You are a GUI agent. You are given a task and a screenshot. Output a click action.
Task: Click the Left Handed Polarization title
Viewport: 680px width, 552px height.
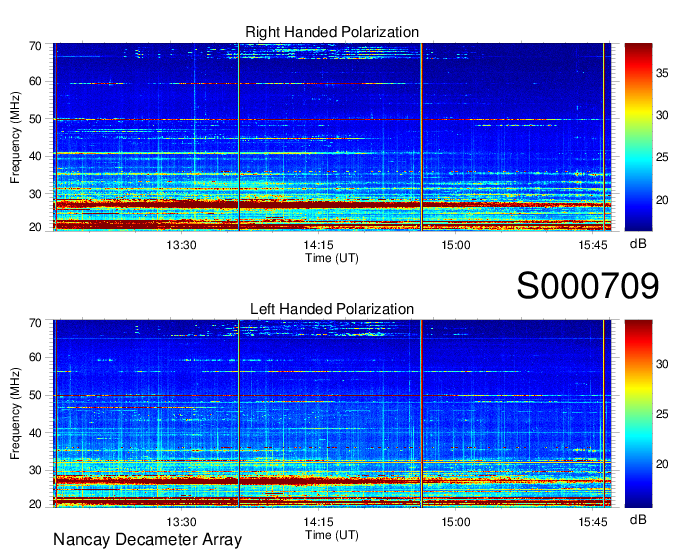[332, 309]
